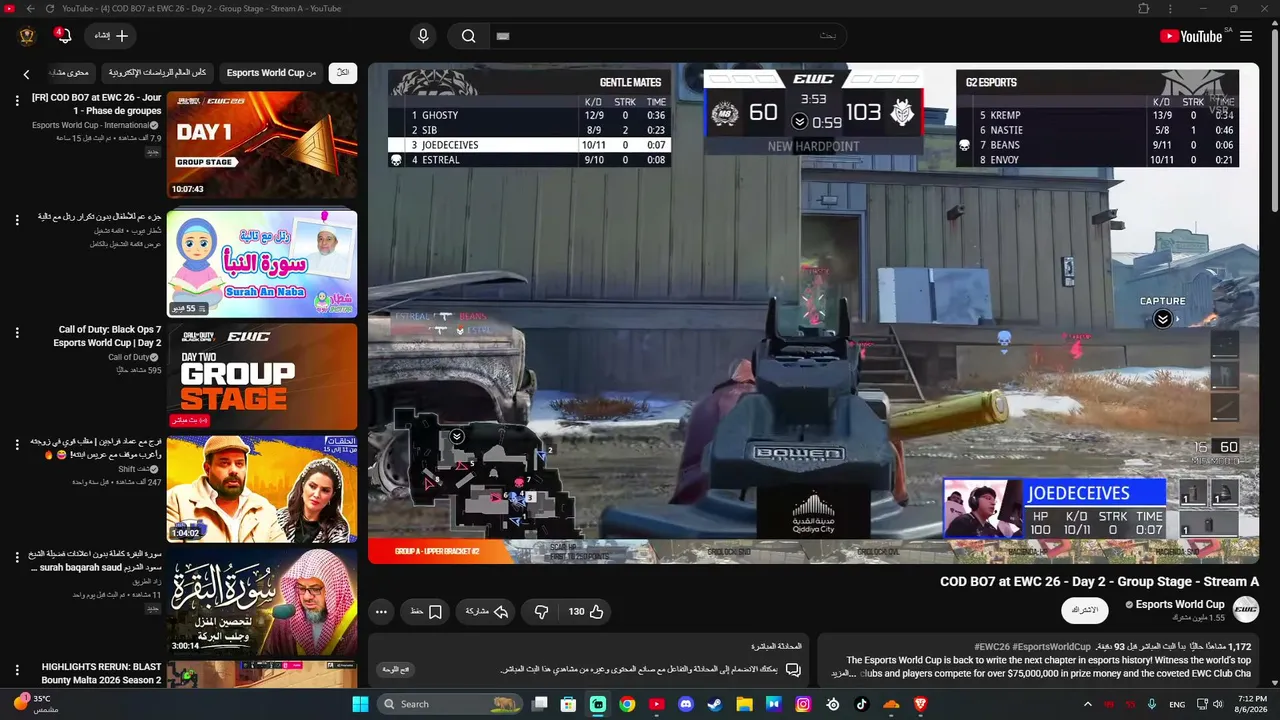Open the account avatar menu
Image resolution: width=1280 pixels, height=720 pixels.
coord(28,36)
